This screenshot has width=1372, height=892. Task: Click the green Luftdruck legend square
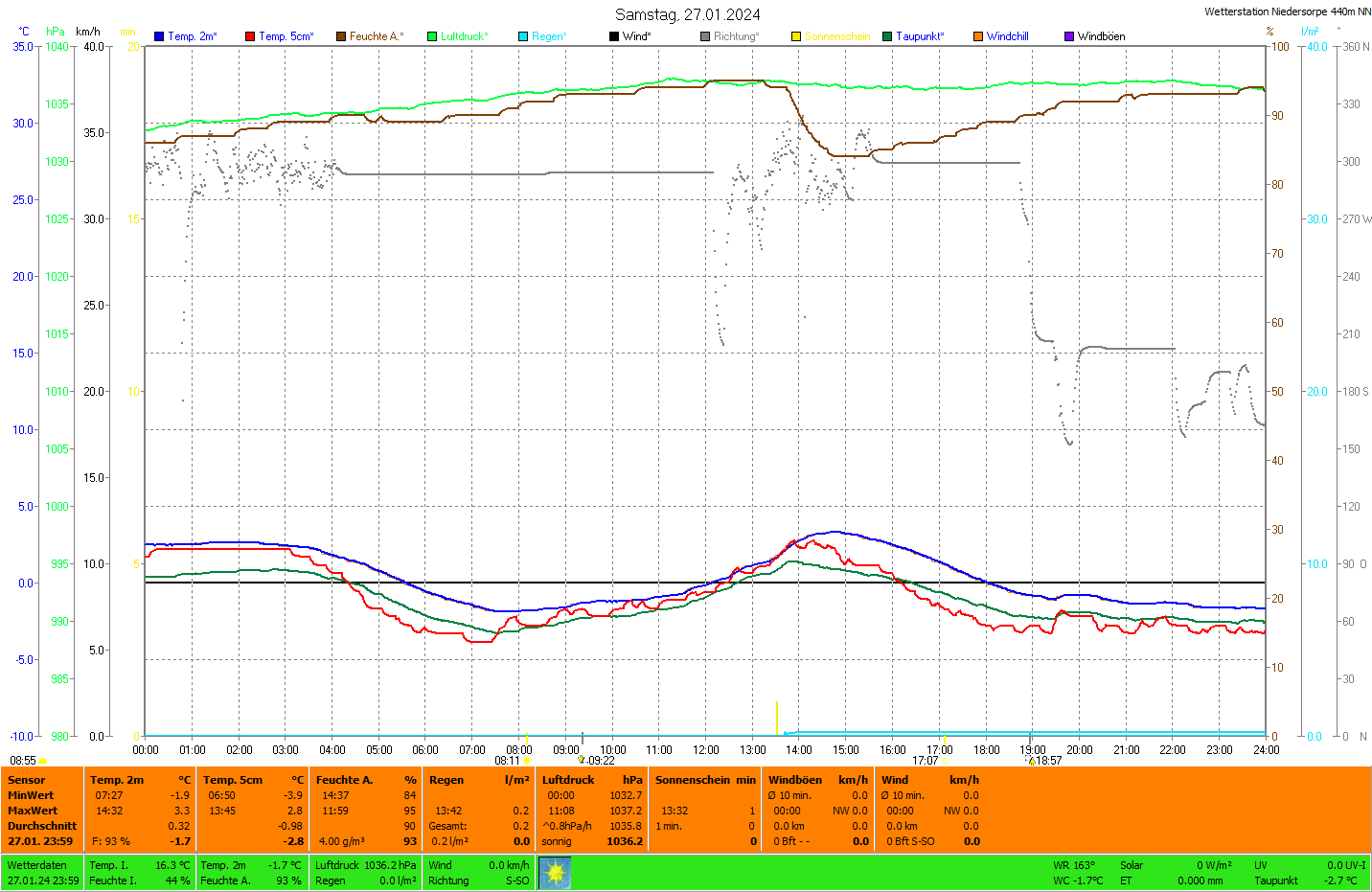click(432, 36)
